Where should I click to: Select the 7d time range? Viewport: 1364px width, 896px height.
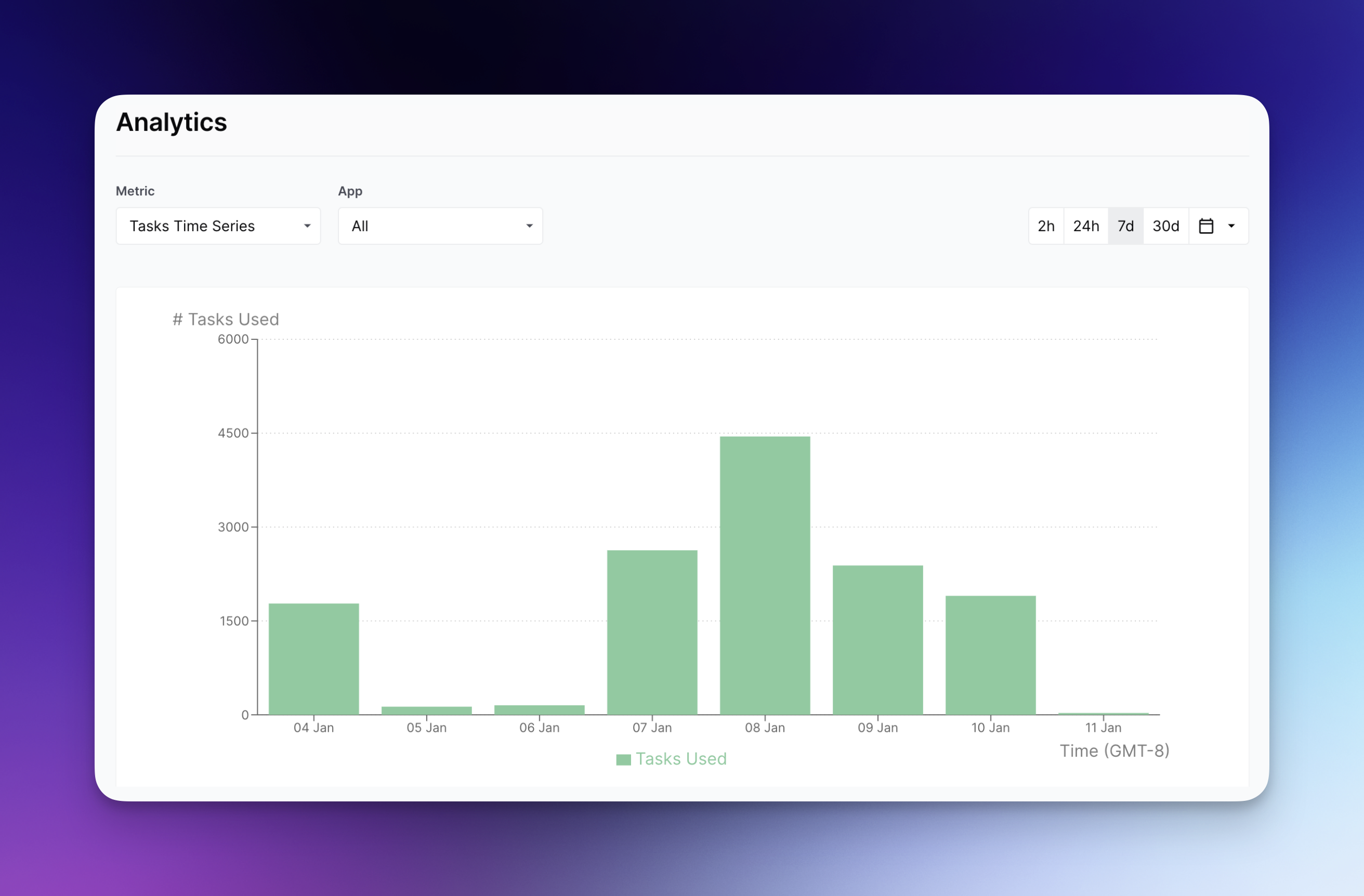point(1125,226)
